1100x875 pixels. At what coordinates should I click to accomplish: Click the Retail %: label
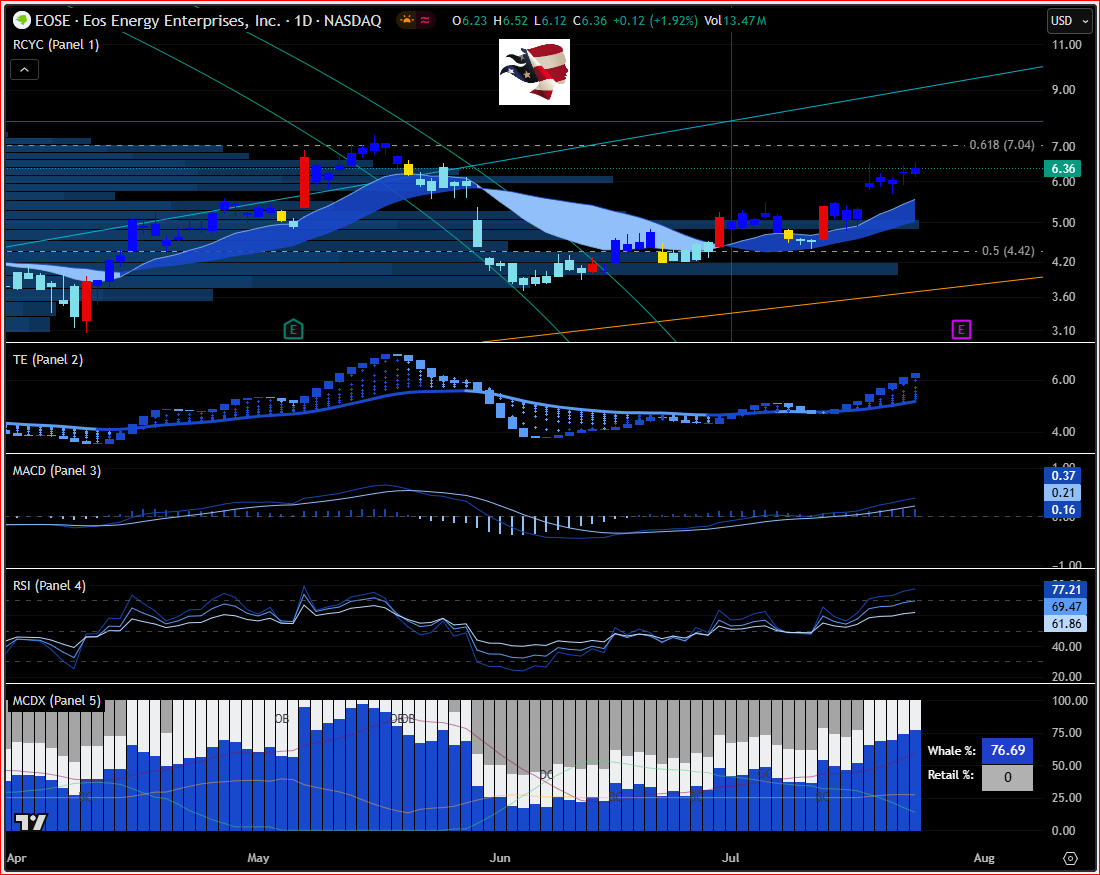pos(951,775)
